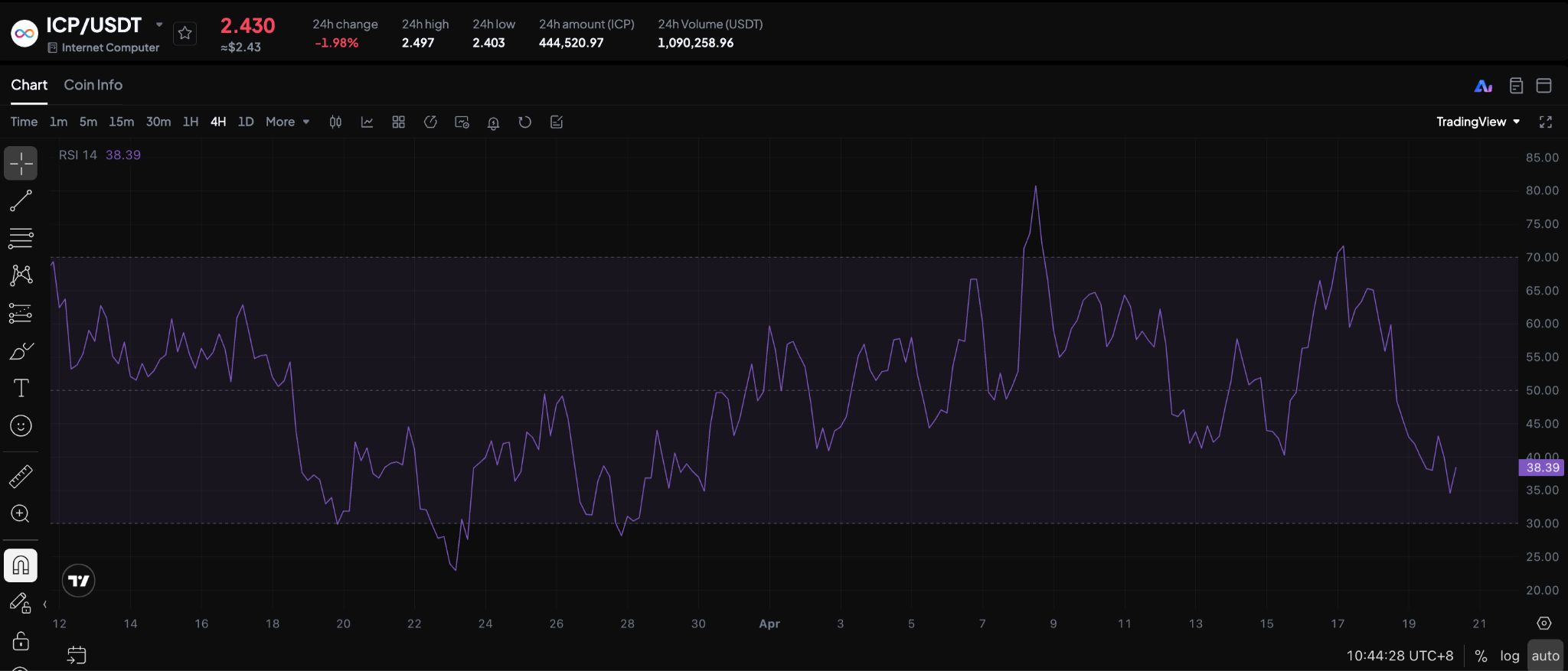The height and width of the screenshot is (671, 1568).
Task: Select the crosshair cursor tool
Action: (21, 164)
